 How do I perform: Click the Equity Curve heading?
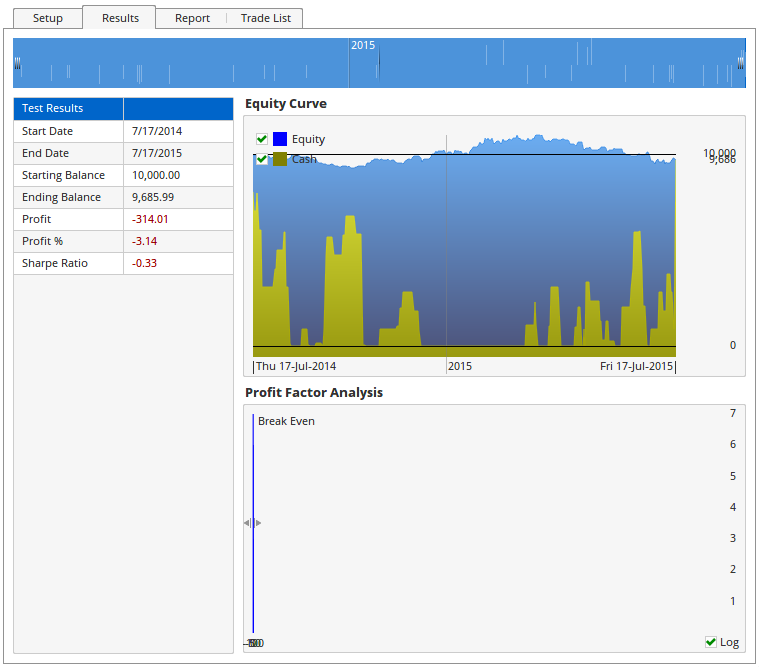click(286, 104)
